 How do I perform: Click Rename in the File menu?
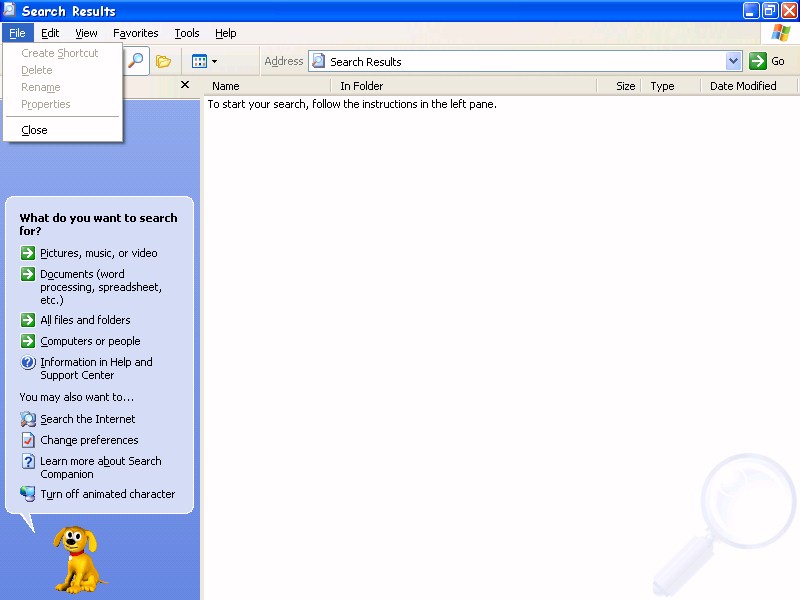click(63, 87)
